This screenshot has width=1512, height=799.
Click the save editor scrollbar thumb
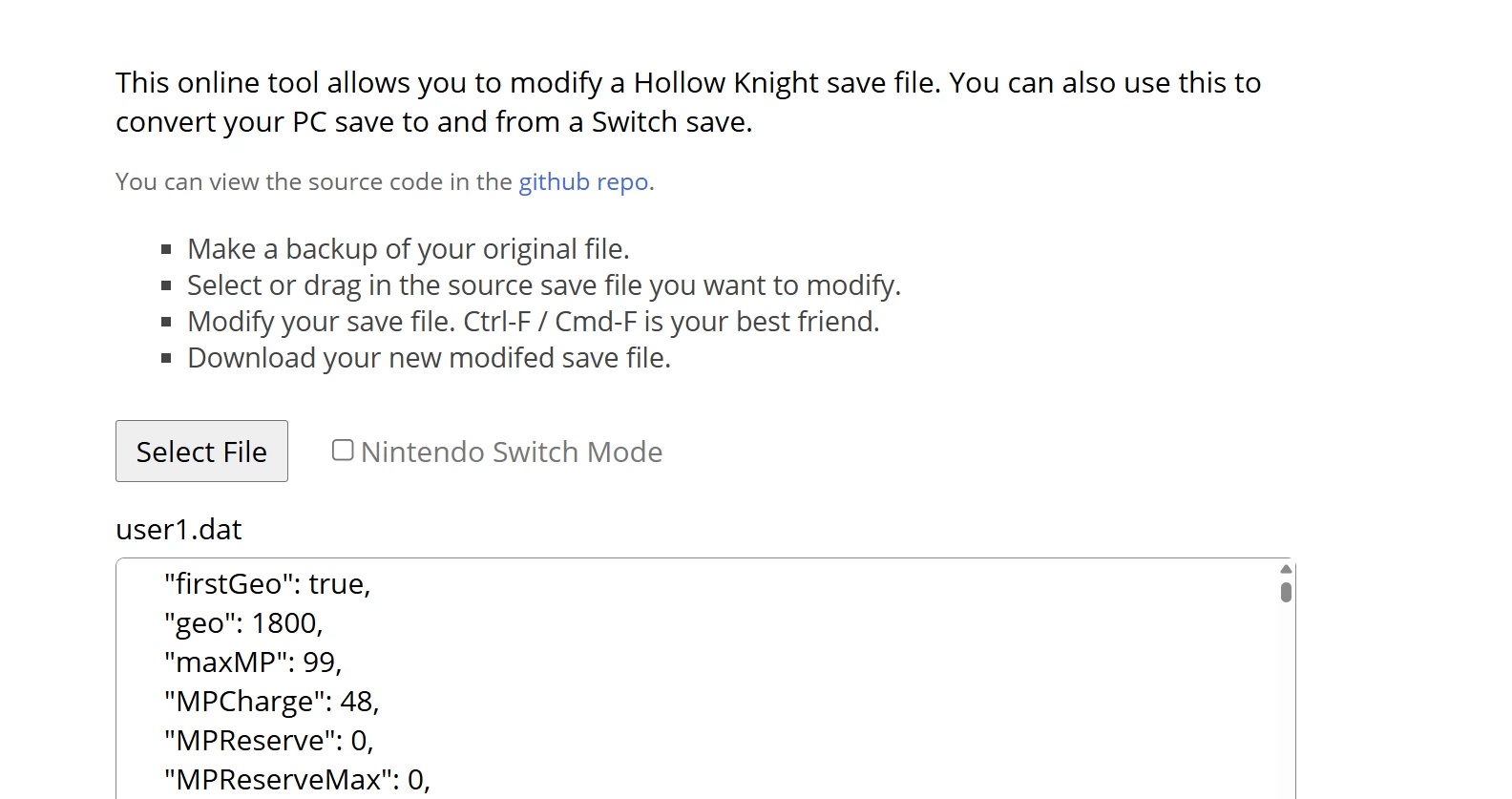tap(1286, 592)
